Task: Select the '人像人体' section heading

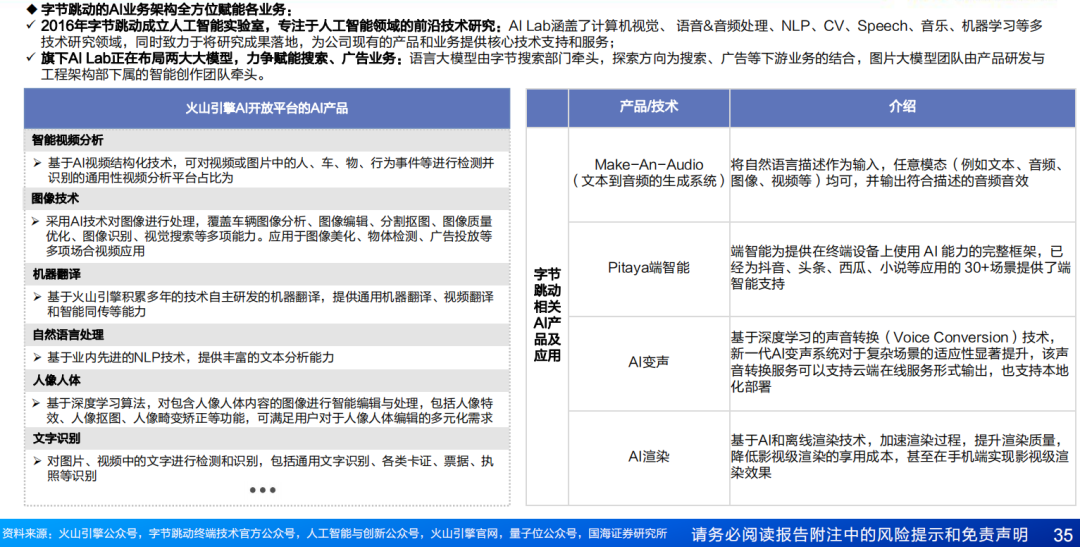Action: pyautogui.click(x=56, y=380)
